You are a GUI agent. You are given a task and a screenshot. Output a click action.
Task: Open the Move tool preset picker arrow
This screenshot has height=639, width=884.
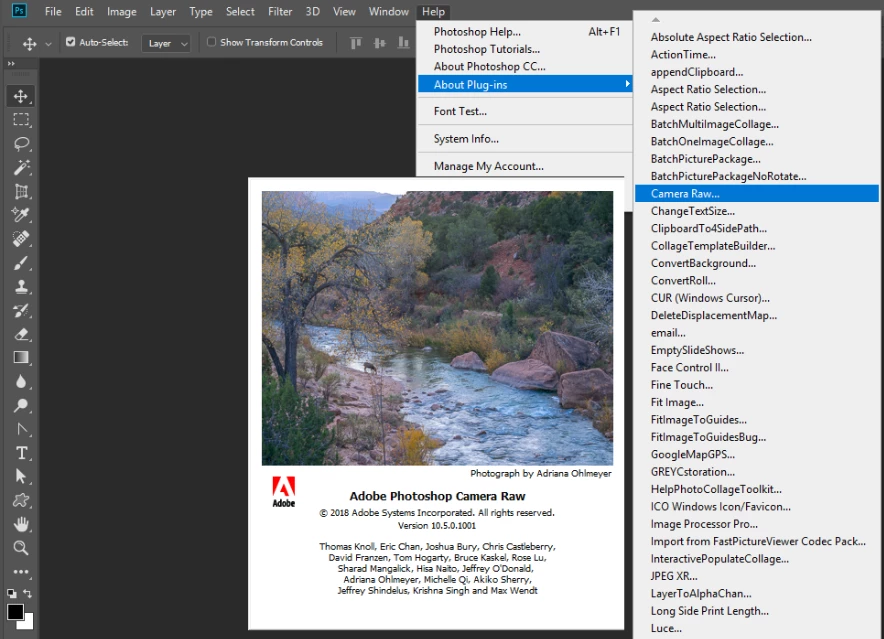point(48,43)
